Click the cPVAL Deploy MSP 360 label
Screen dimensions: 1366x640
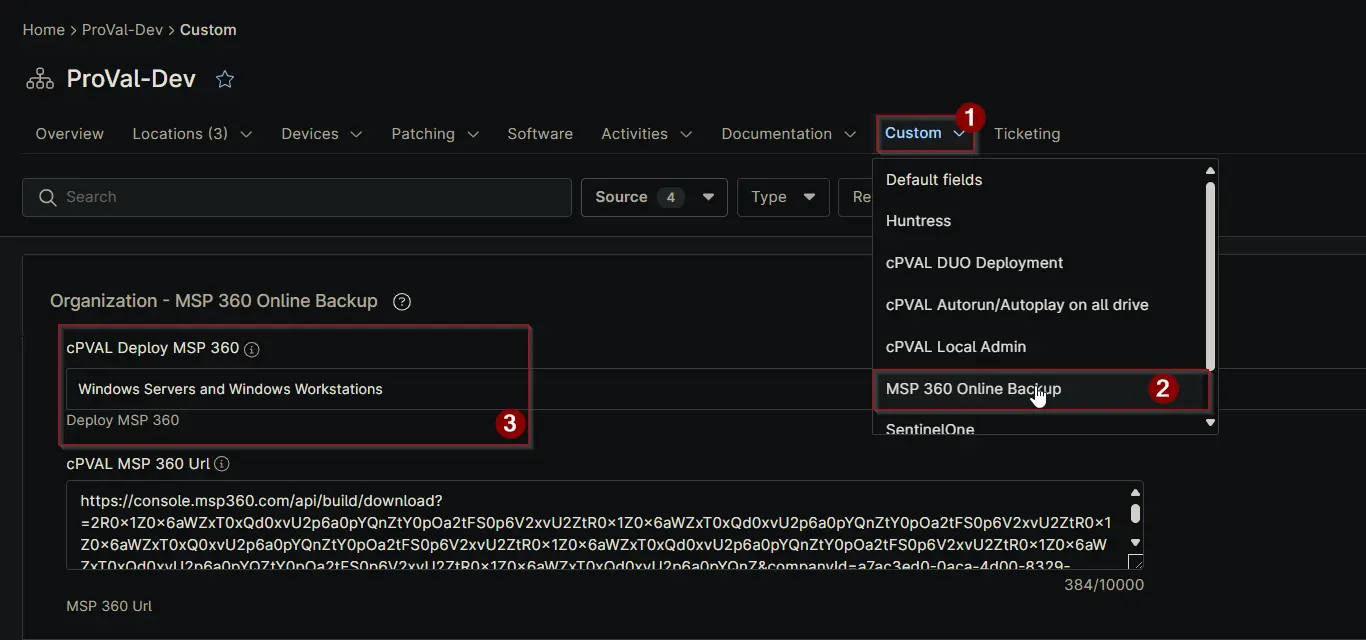[x=153, y=348]
